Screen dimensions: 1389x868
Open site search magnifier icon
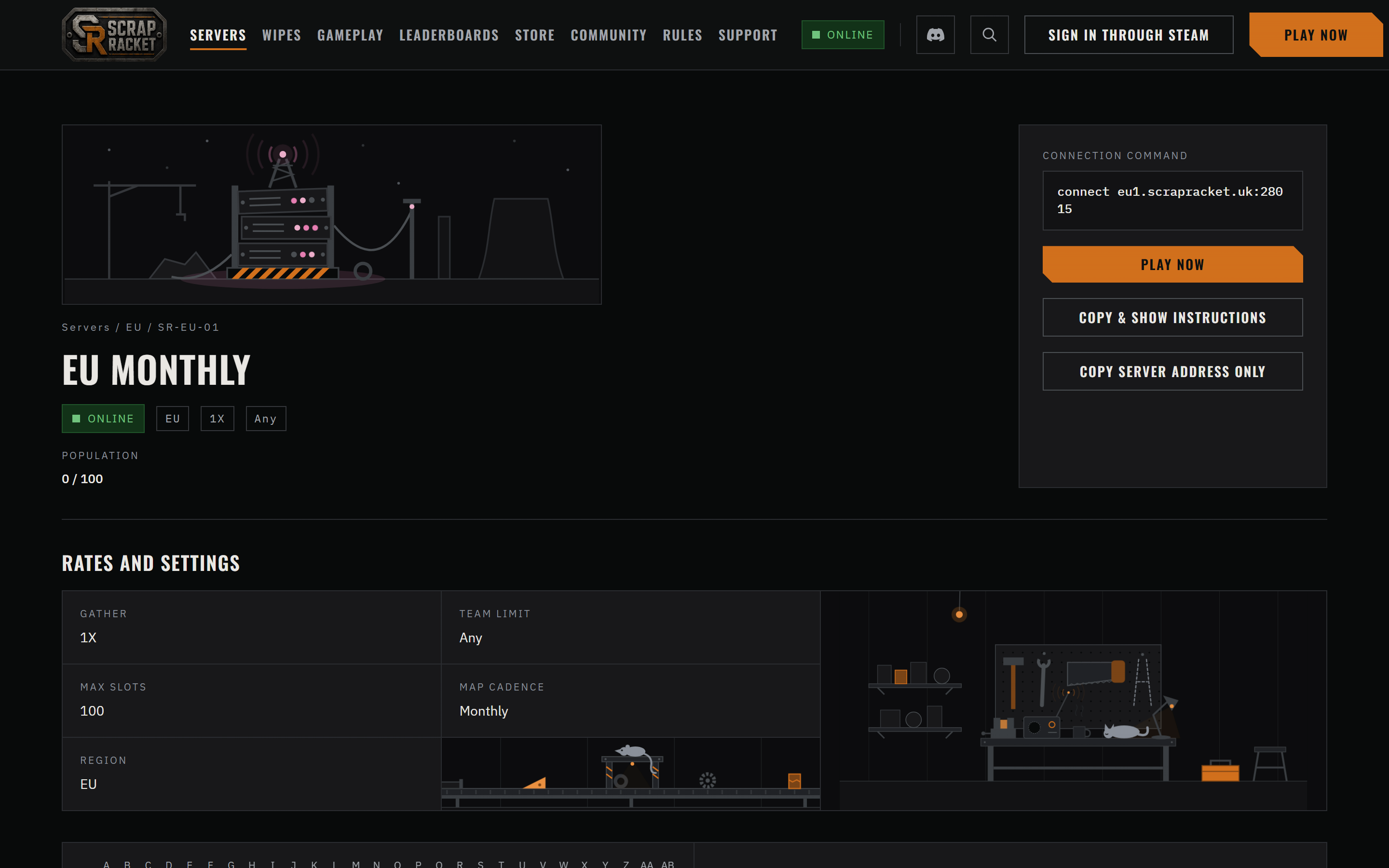[x=989, y=34]
